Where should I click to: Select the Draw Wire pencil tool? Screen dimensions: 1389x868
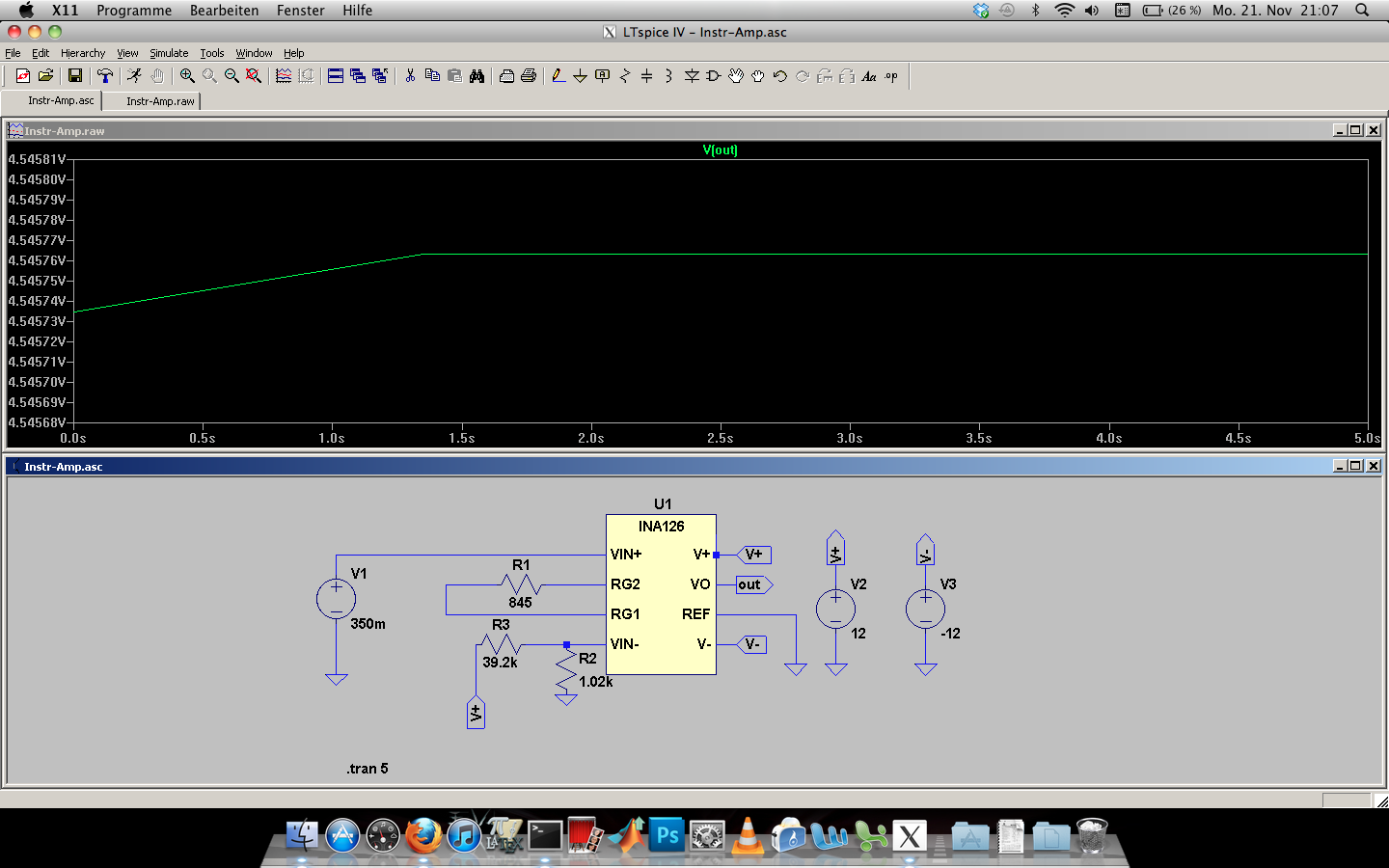558,76
